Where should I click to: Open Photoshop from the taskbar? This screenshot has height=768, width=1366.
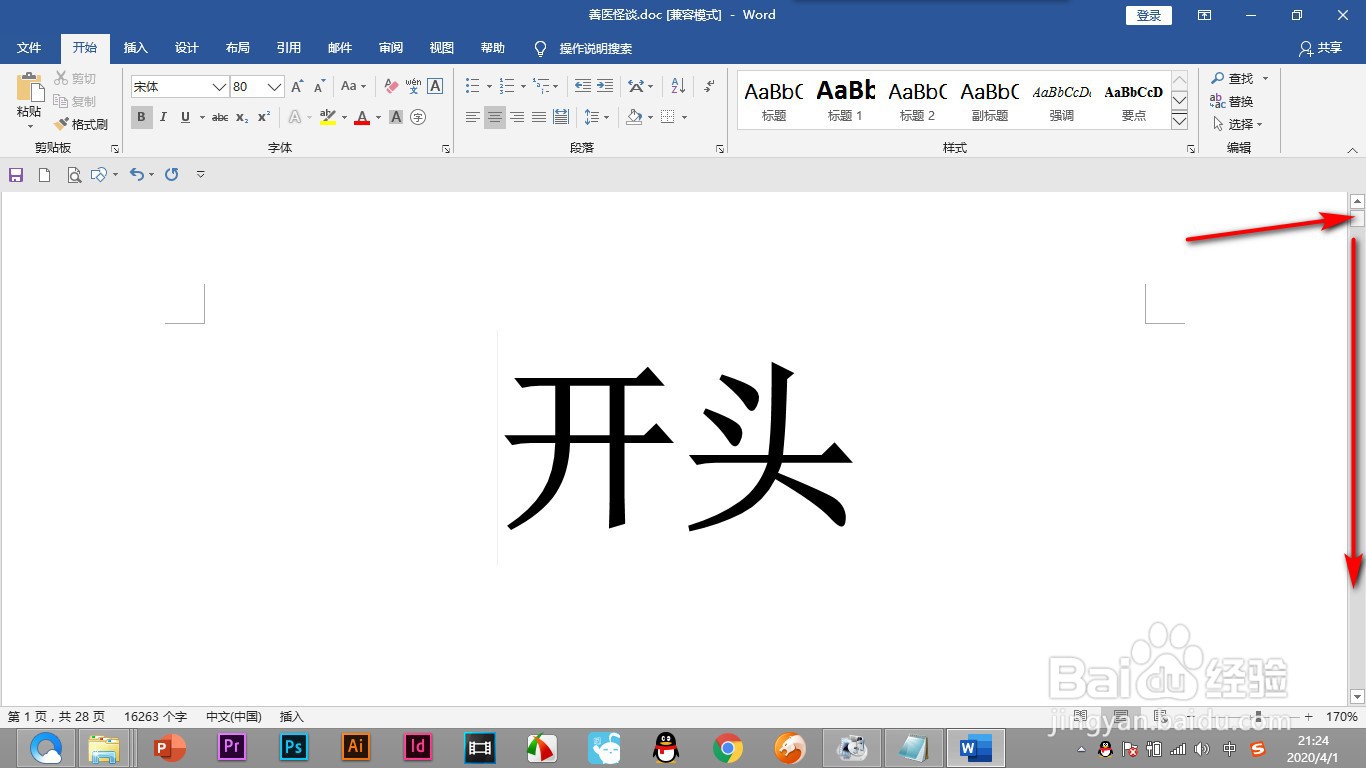(294, 747)
